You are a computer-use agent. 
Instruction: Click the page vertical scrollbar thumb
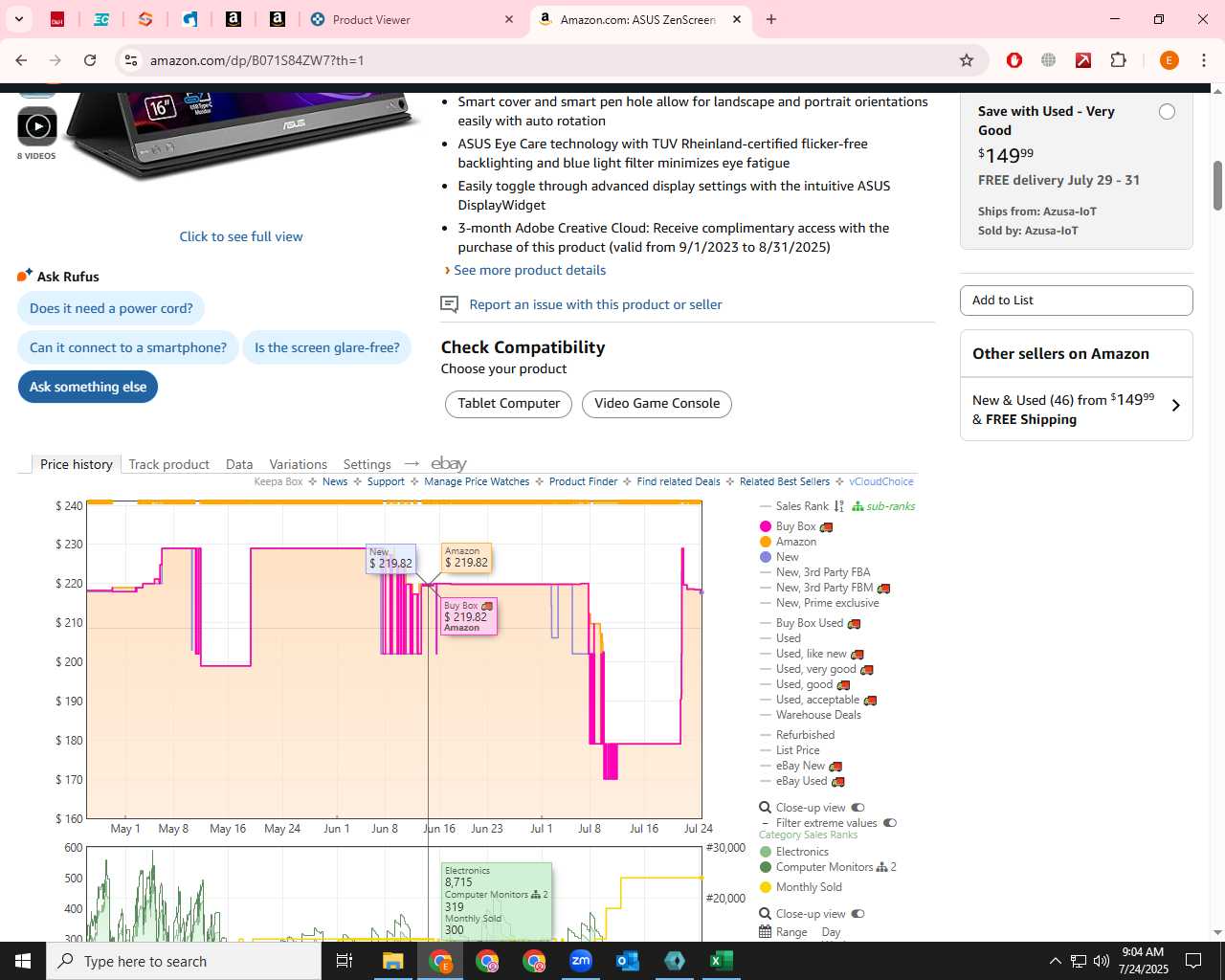tap(1217, 186)
